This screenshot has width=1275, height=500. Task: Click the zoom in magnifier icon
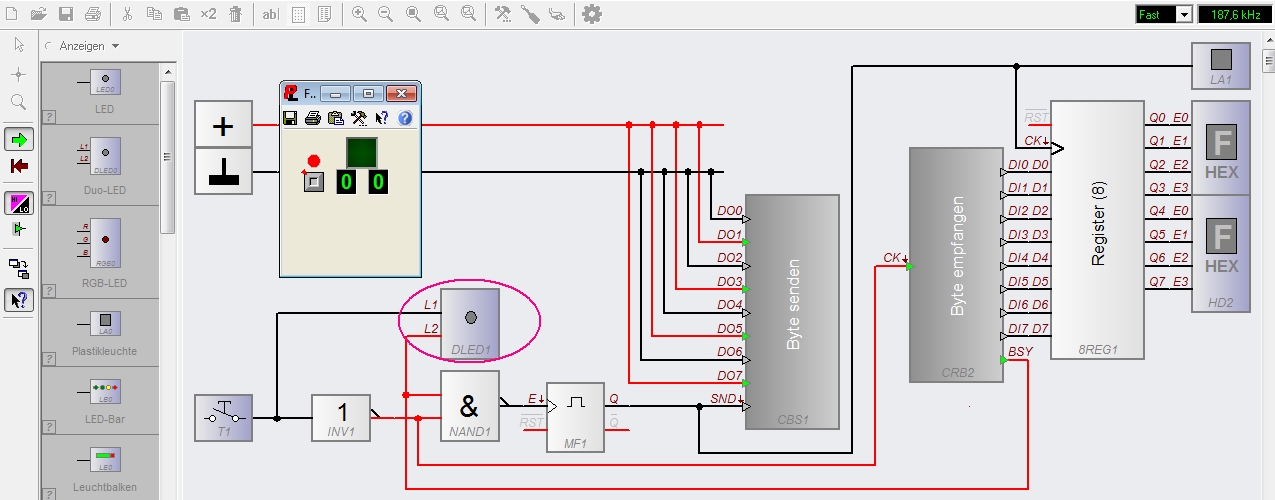360,14
